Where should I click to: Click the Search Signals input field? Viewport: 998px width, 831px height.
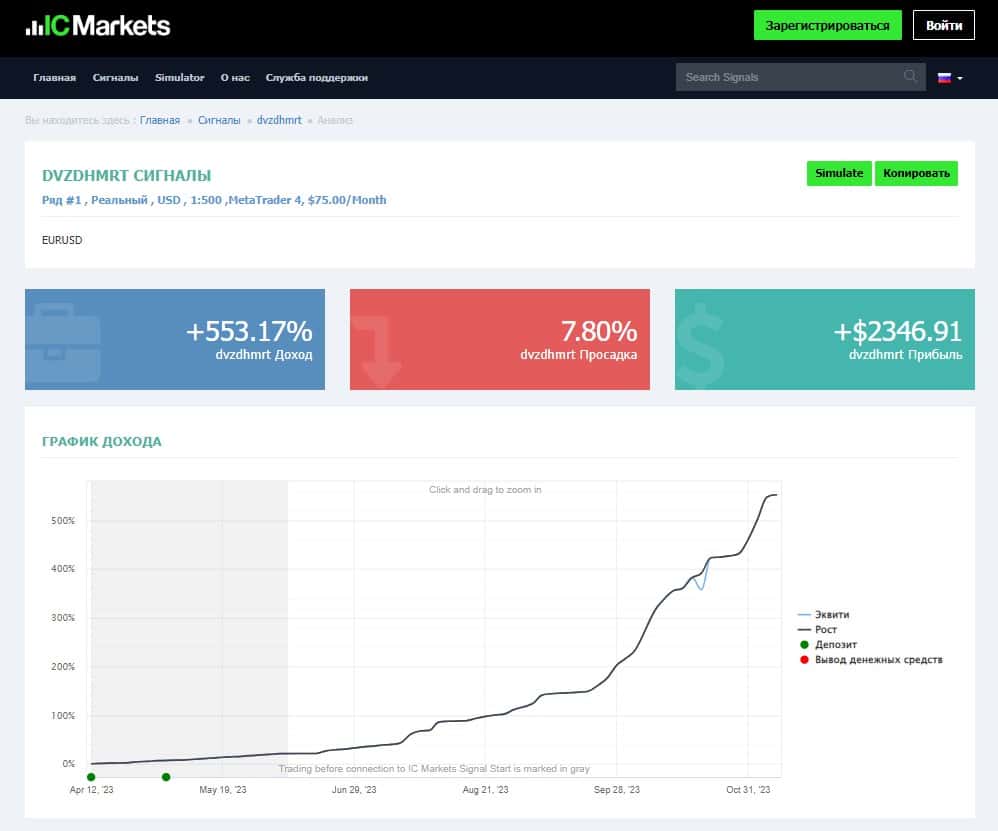pyautogui.click(x=789, y=77)
